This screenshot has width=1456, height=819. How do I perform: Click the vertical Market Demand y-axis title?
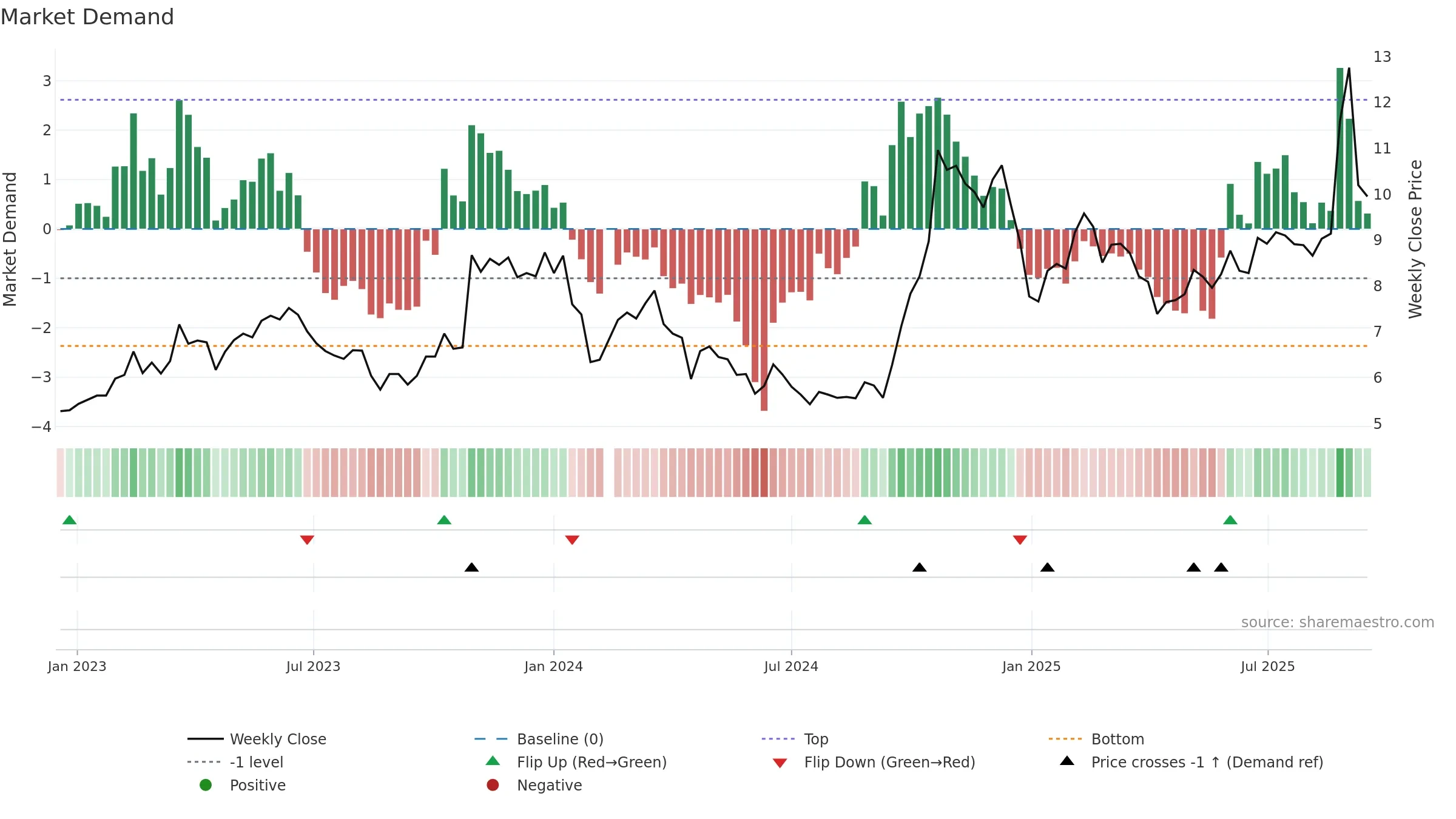(10, 239)
